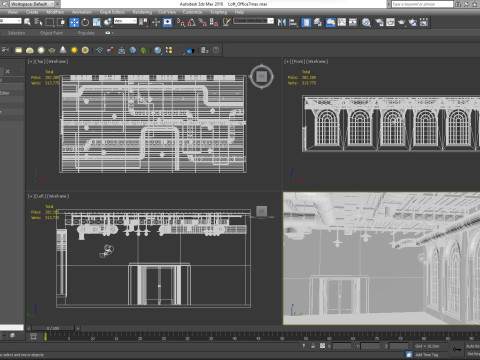Click Use Pivot Point Center icon

(144, 22)
